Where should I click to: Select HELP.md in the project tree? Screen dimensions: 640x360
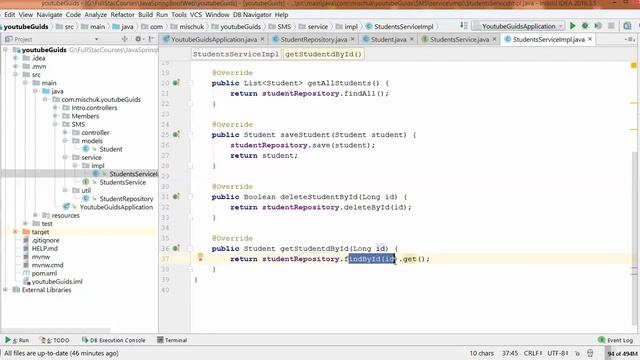(x=44, y=249)
